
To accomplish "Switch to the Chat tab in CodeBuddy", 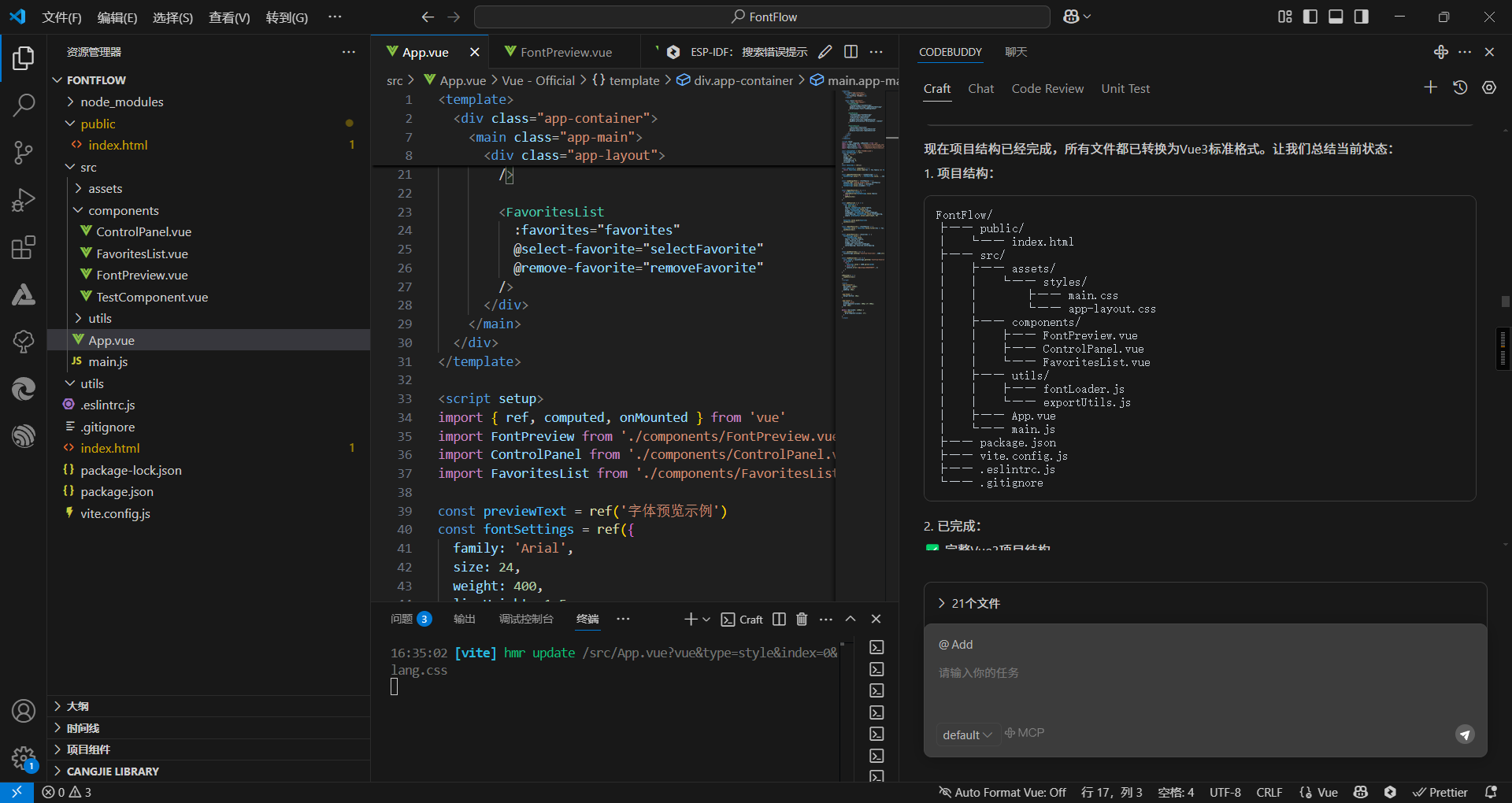I will pyautogui.click(x=980, y=88).
